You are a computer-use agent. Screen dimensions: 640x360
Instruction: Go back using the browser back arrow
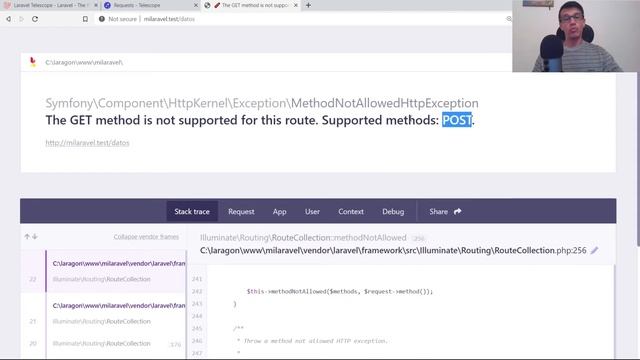click(9, 19)
